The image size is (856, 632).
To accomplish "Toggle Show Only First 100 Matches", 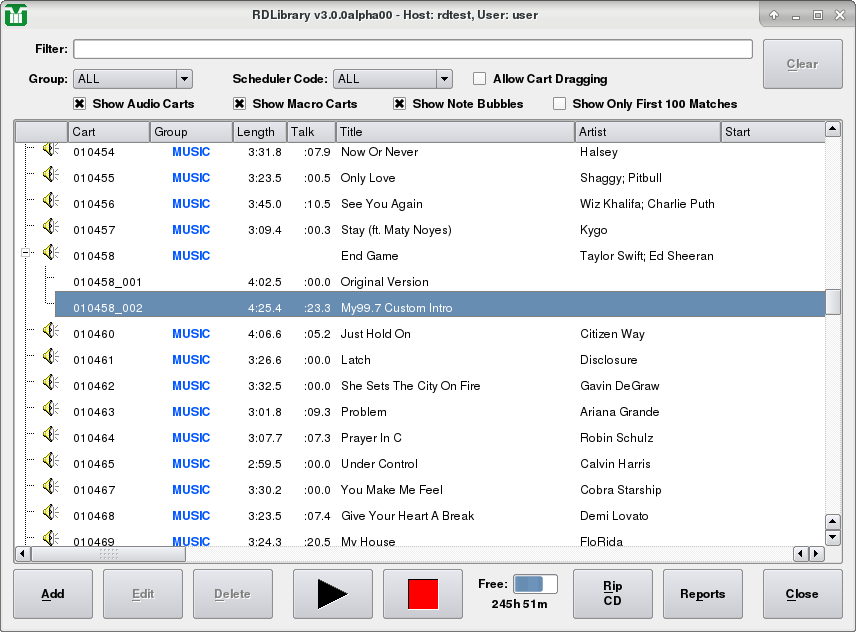I will [560, 104].
